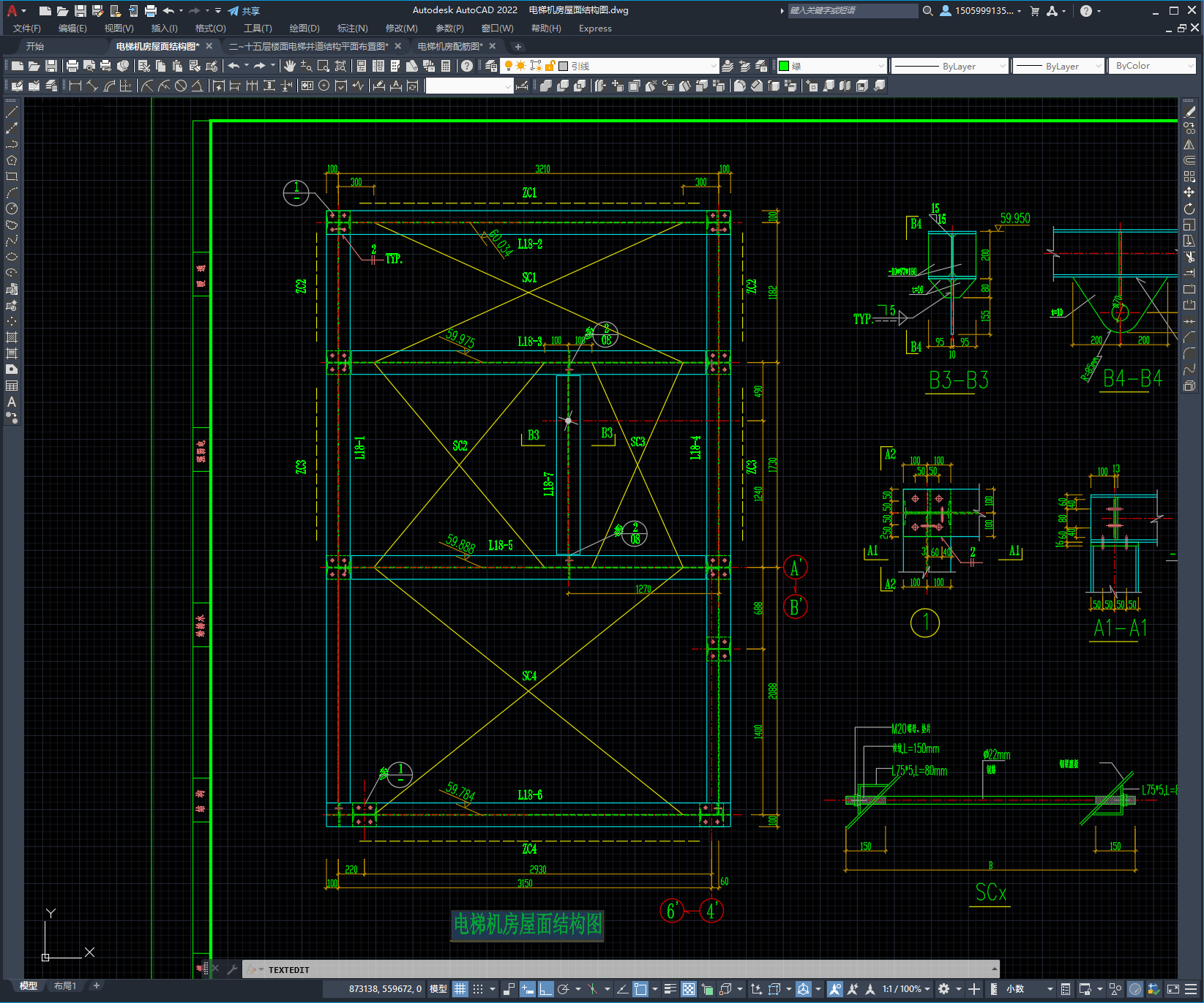Select the Pan hand tool
The height and width of the screenshot is (1003, 1204).
(x=290, y=66)
